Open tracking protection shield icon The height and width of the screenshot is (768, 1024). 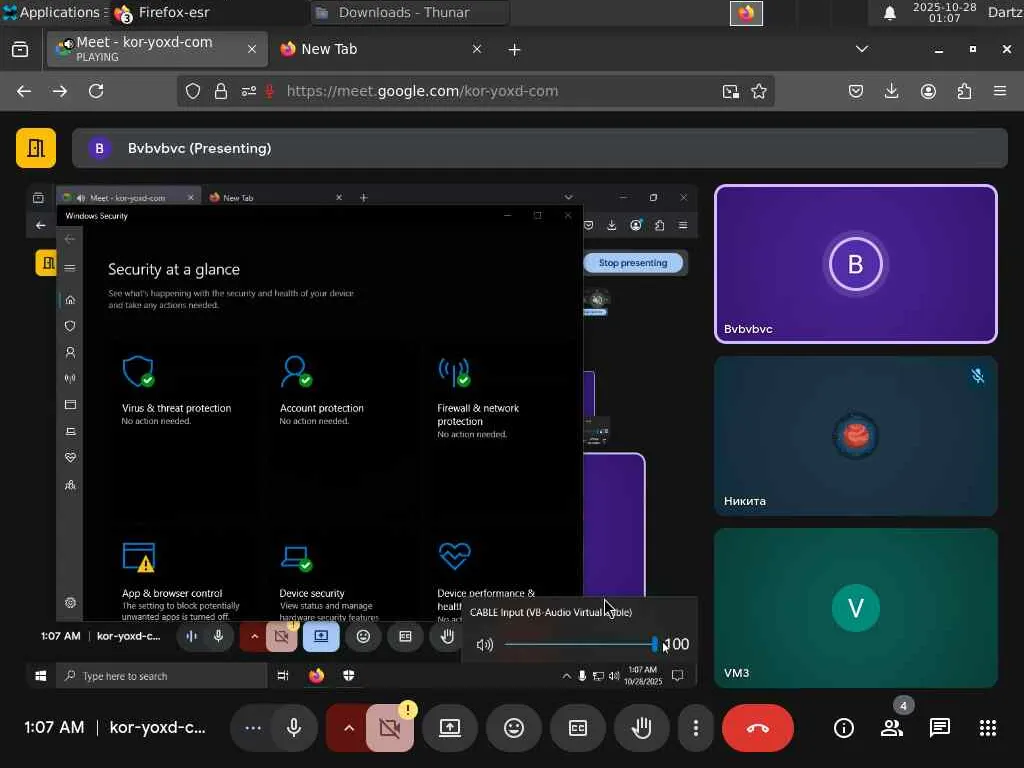(193, 91)
